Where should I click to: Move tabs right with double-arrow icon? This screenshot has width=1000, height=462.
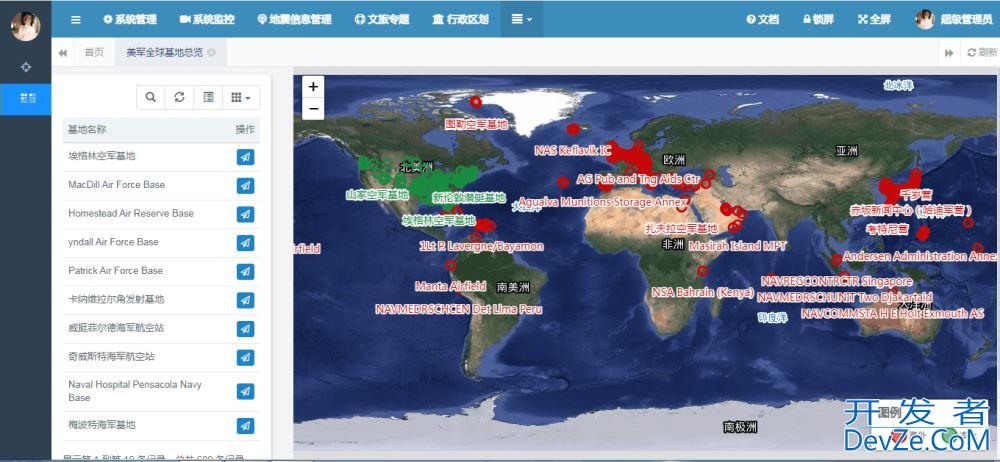[x=949, y=53]
